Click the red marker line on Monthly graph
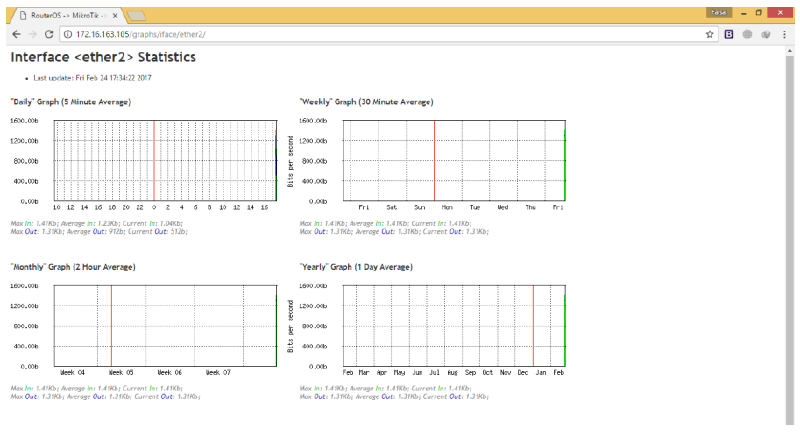Viewport: 800px width, 442px height. click(x=111, y=326)
